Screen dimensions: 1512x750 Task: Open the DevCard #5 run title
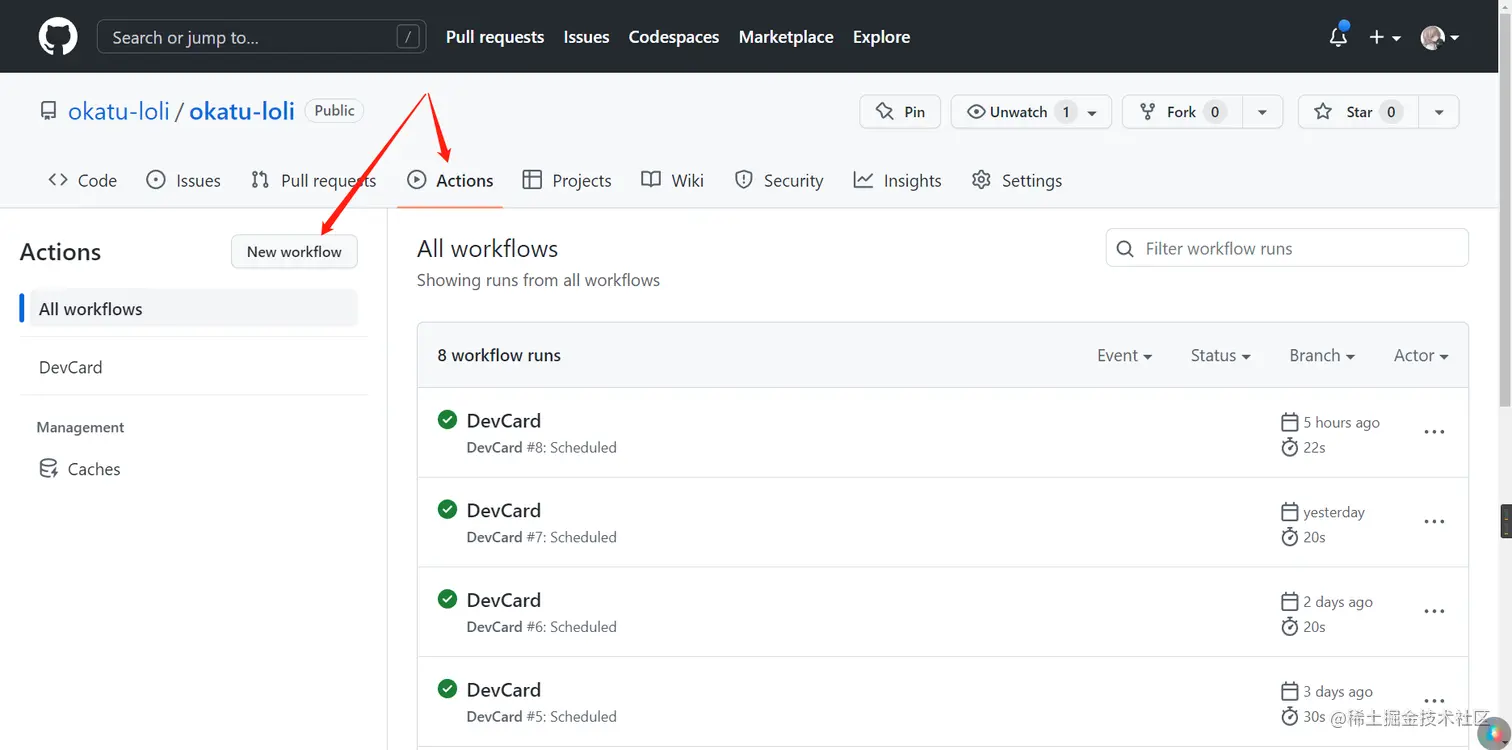coord(504,690)
